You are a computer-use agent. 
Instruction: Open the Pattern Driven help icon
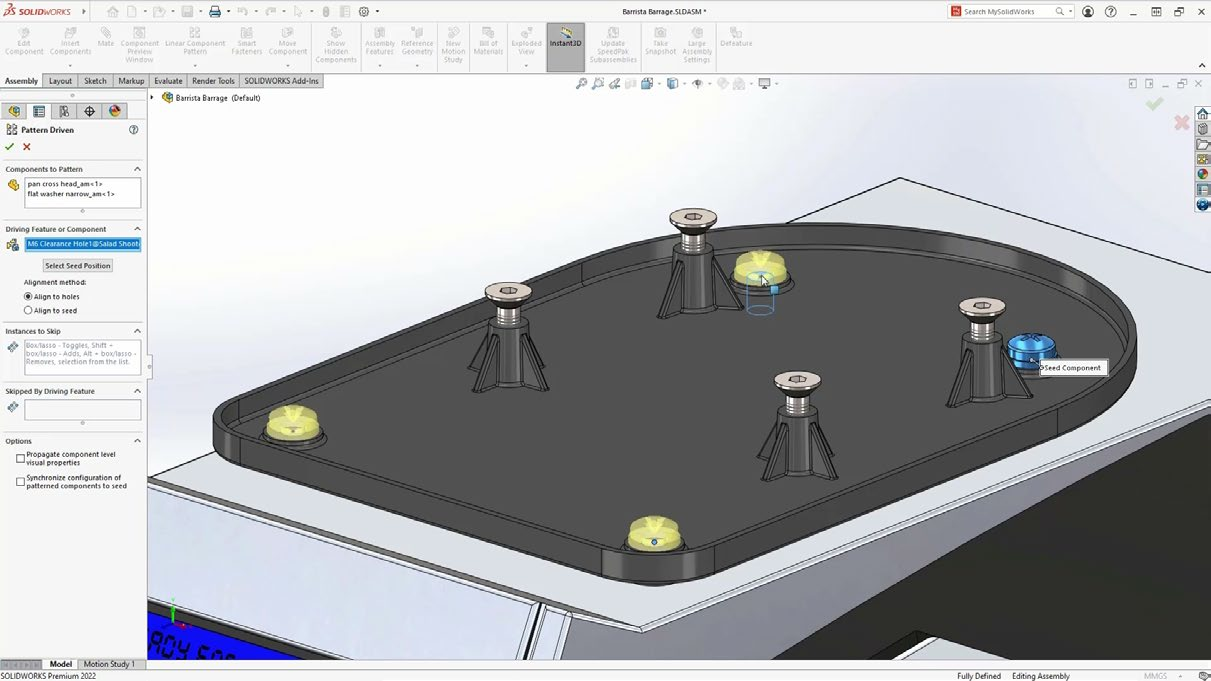coord(133,130)
